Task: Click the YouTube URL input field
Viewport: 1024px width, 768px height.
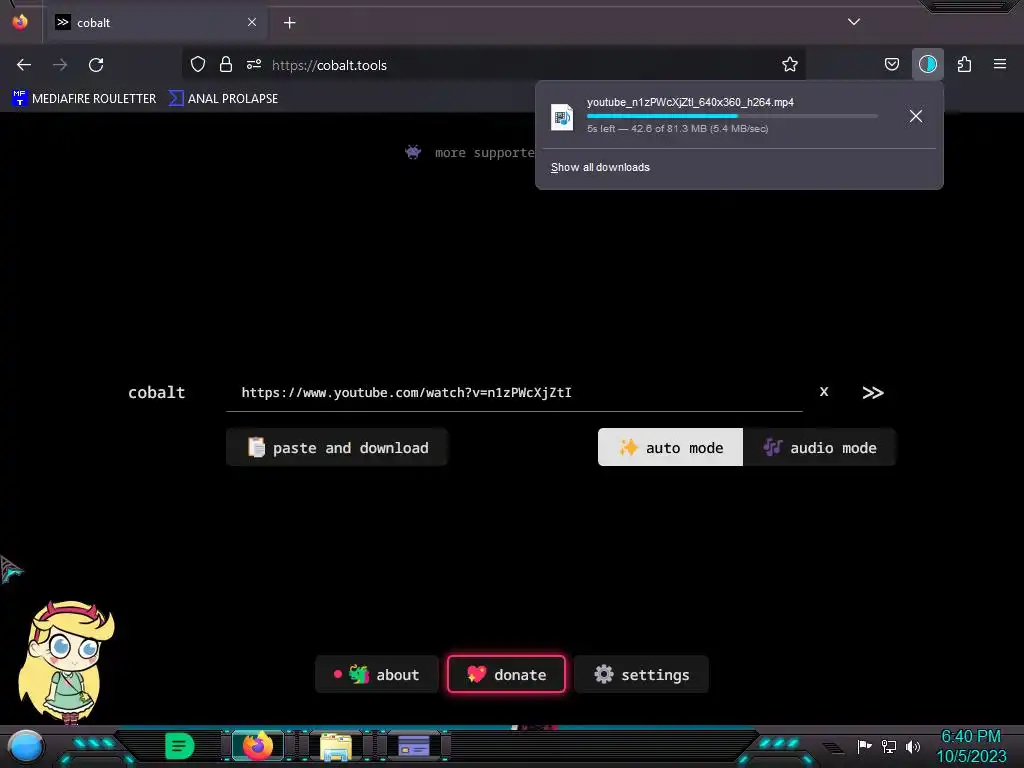Action: tap(514, 392)
